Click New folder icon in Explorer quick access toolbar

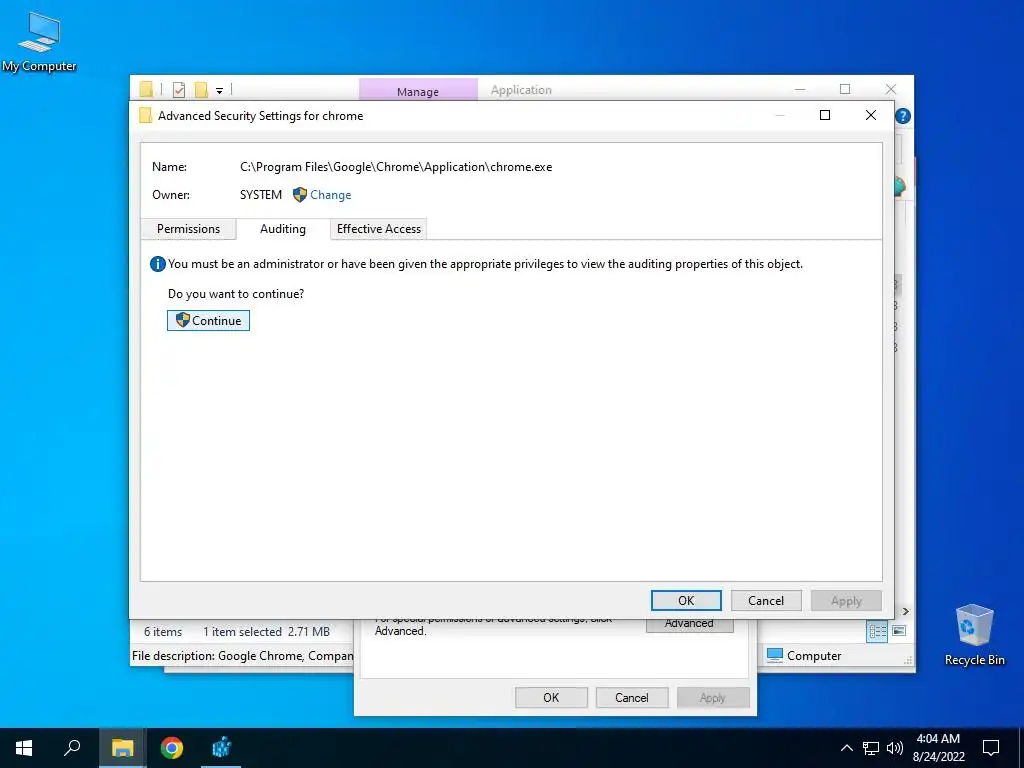pyautogui.click(x=201, y=89)
